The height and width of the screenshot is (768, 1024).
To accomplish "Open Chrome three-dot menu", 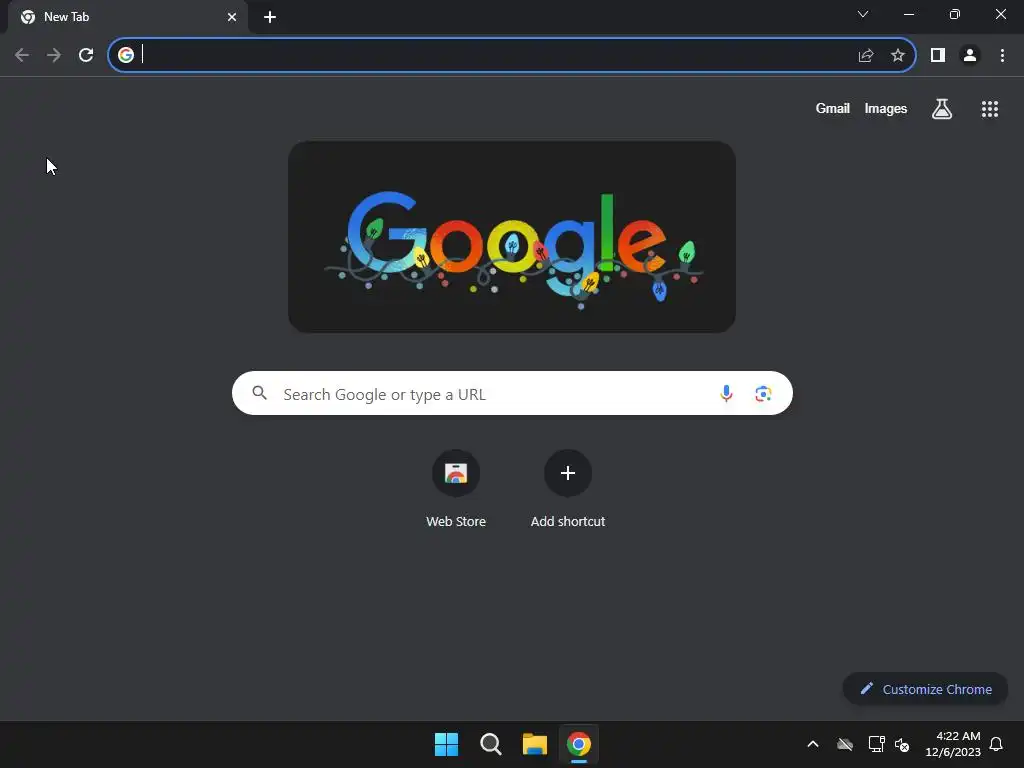I will pyautogui.click(x=1002, y=55).
